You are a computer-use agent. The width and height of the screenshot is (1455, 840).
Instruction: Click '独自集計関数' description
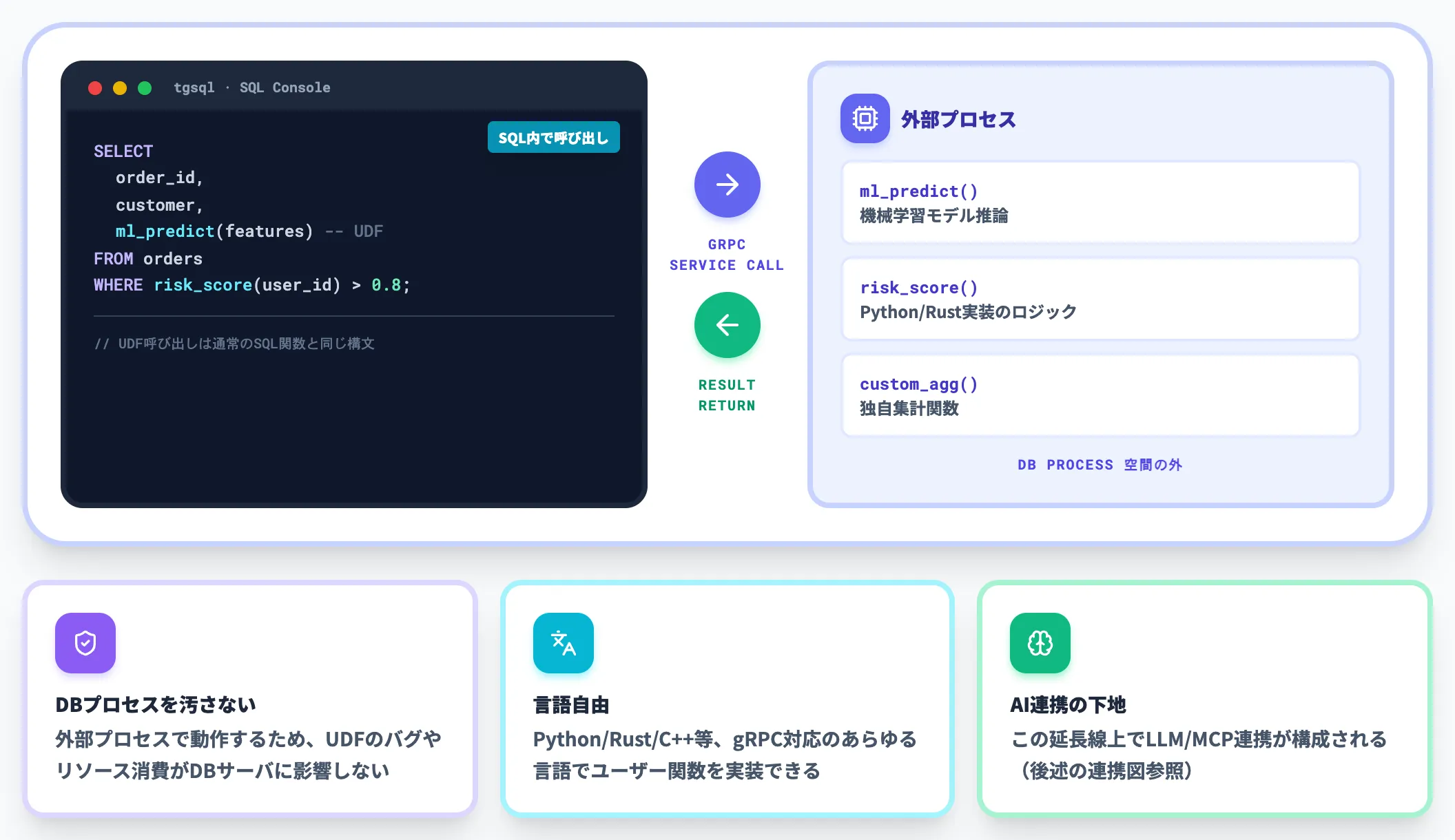(909, 408)
